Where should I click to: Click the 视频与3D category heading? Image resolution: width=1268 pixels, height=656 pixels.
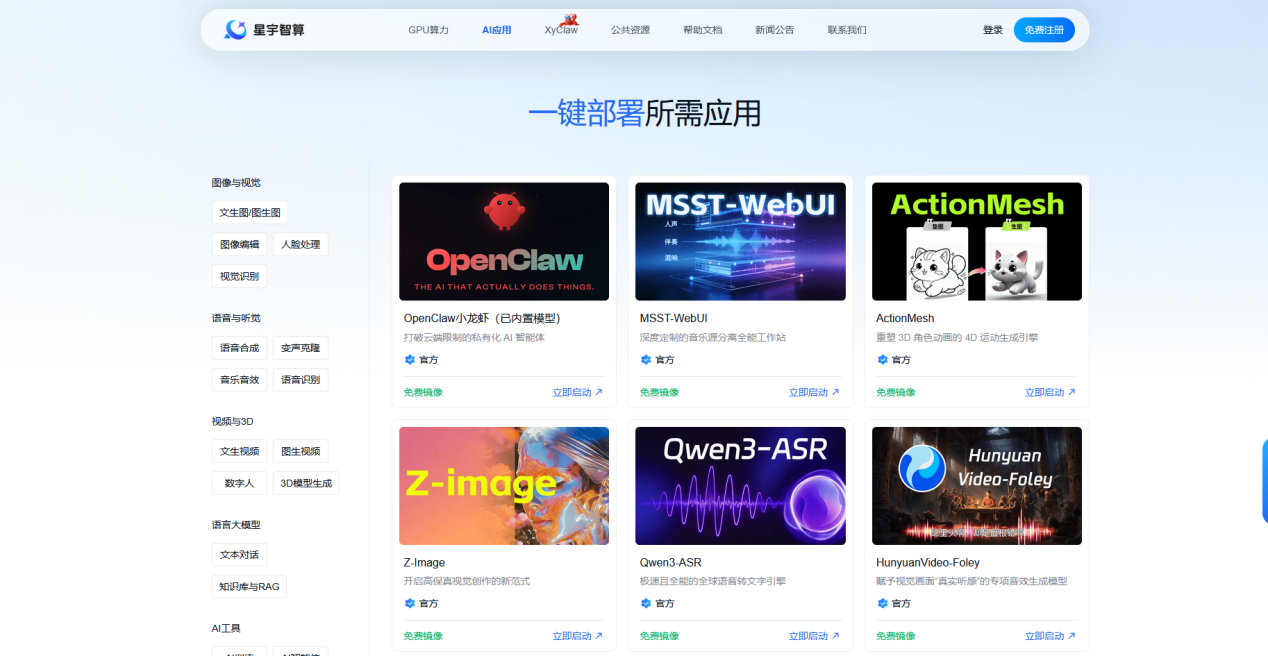pyautogui.click(x=233, y=422)
